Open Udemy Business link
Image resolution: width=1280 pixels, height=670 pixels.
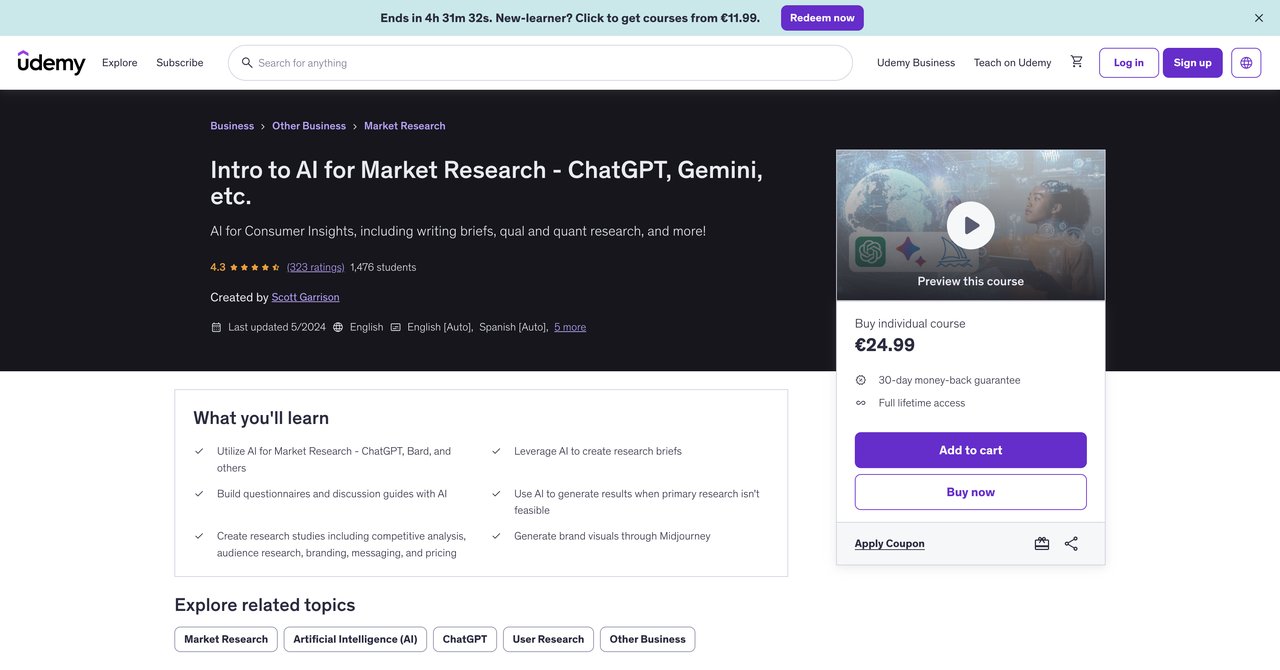[916, 63]
